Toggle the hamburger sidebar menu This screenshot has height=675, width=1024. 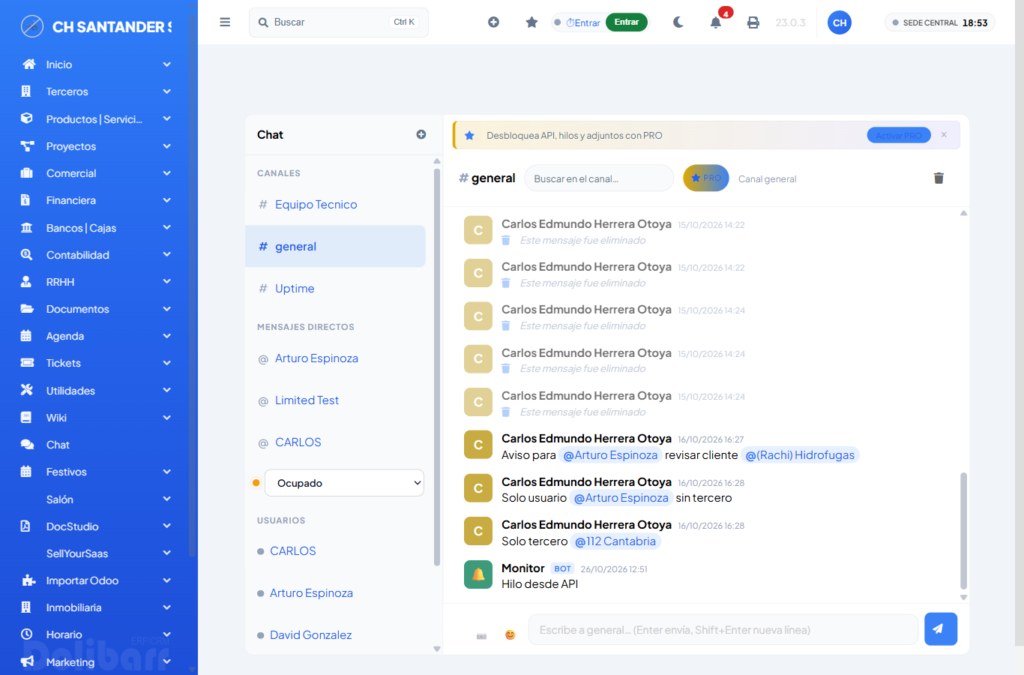[x=225, y=22]
